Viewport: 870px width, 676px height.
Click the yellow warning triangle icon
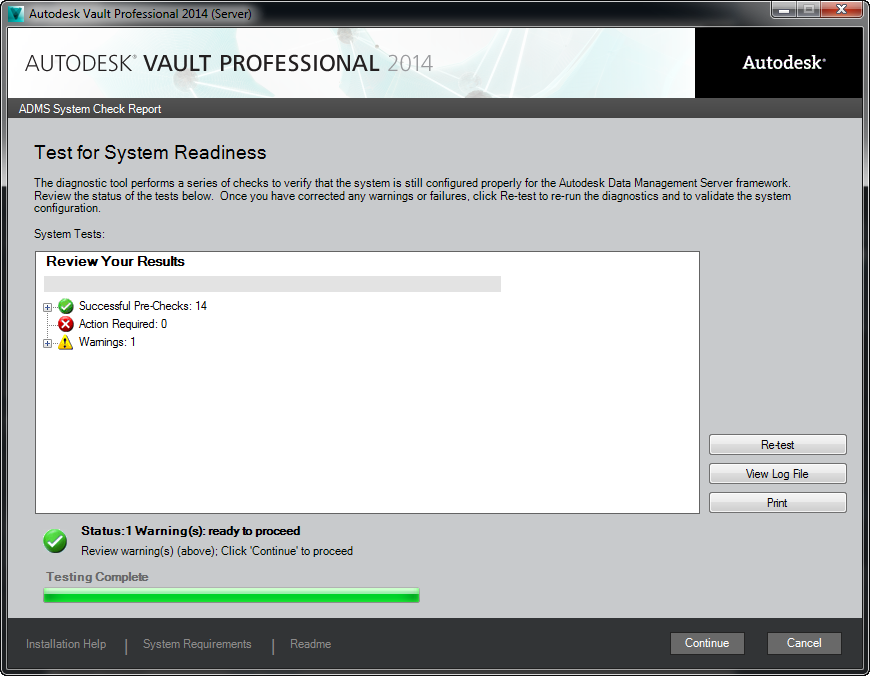(65, 342)
